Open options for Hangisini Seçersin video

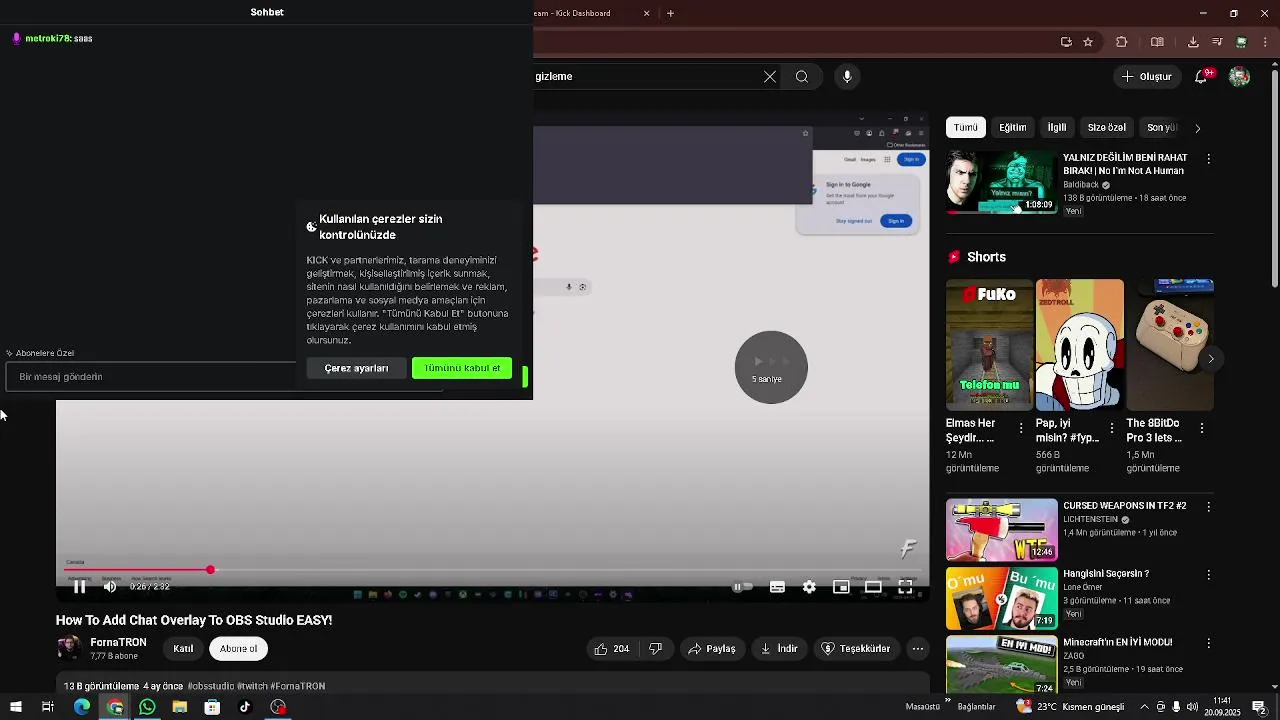(1209, 575)
